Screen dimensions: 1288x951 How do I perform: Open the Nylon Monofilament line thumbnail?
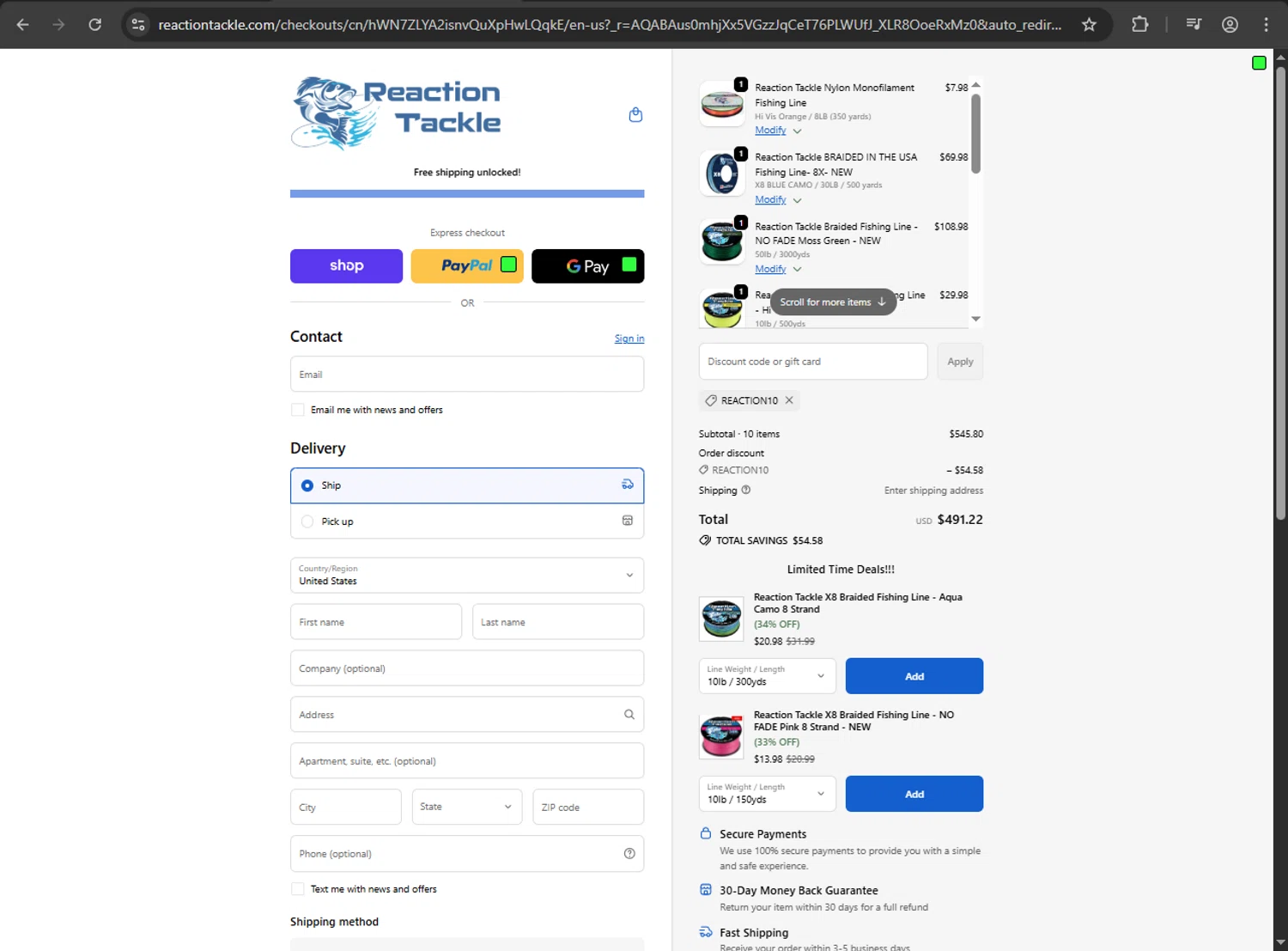pyautogui.click(x=722, y=104)
